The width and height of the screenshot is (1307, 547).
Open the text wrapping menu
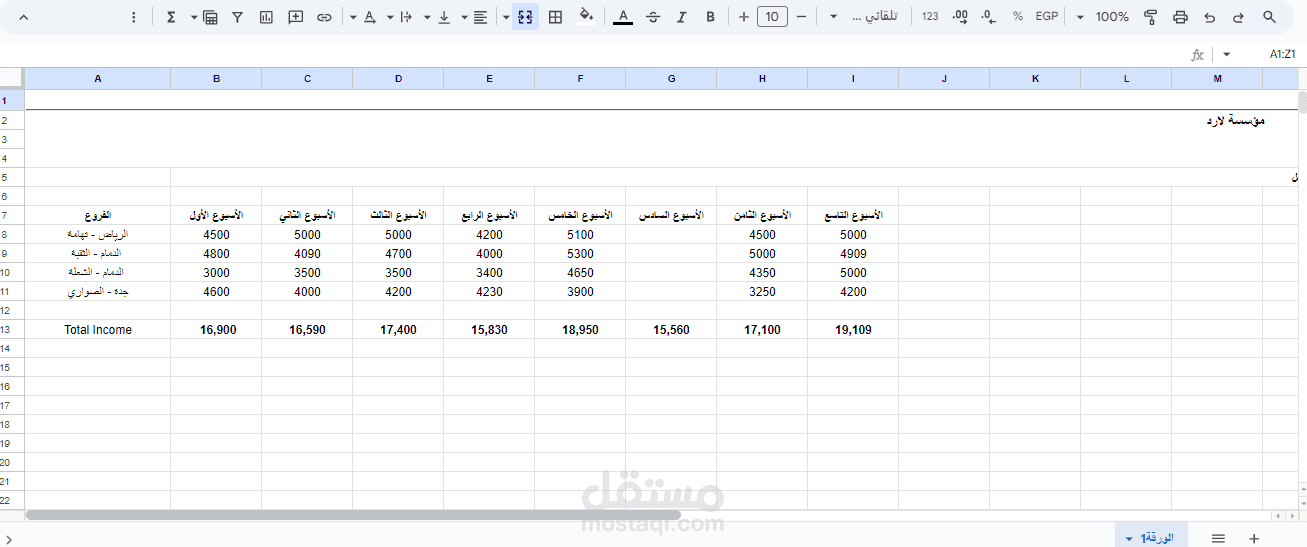406,17
